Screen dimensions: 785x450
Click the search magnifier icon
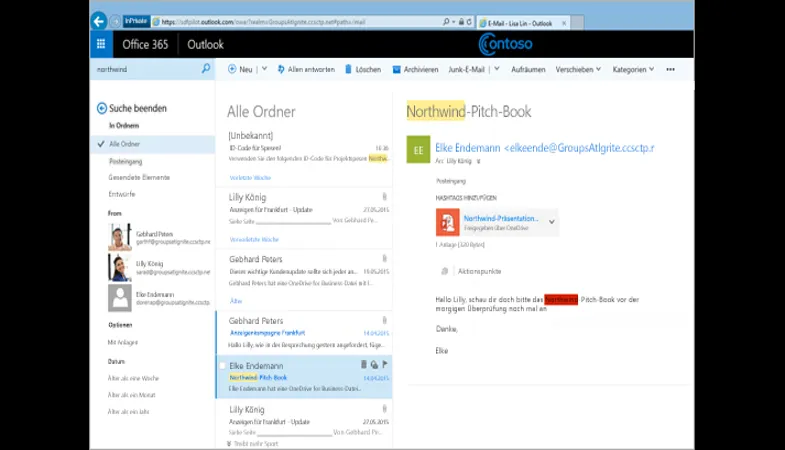206,70
